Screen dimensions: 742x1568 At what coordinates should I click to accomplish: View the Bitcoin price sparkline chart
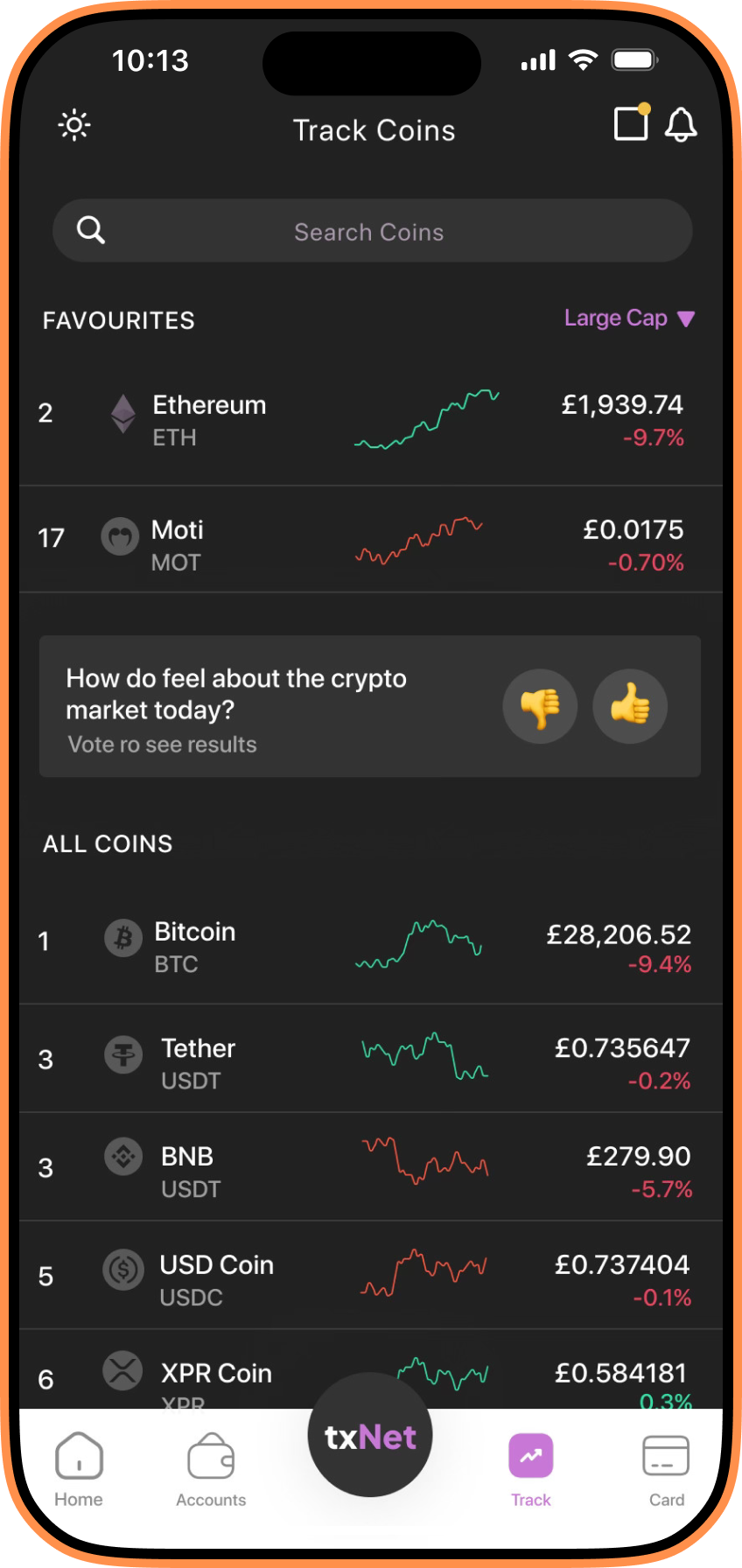(x=419, y=944)
